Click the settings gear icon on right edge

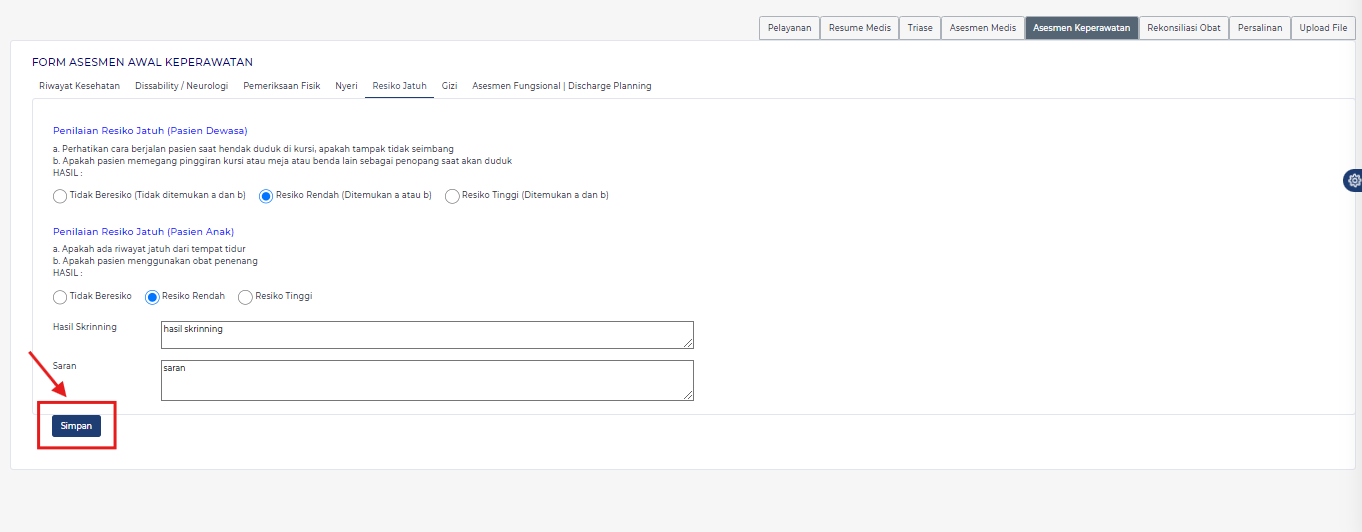pos(1354,180)
